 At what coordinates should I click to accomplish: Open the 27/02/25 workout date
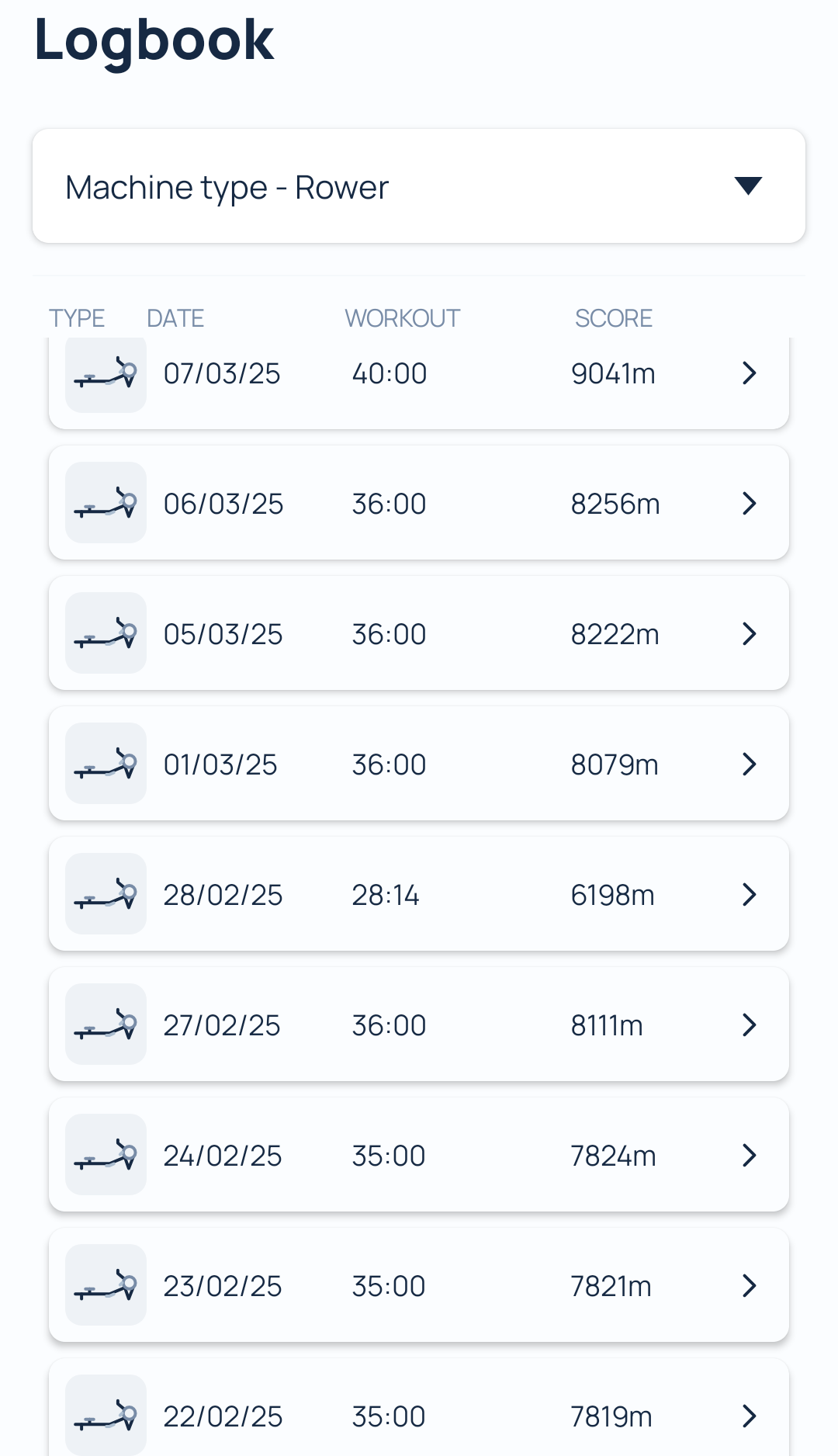coord(221,1025)
